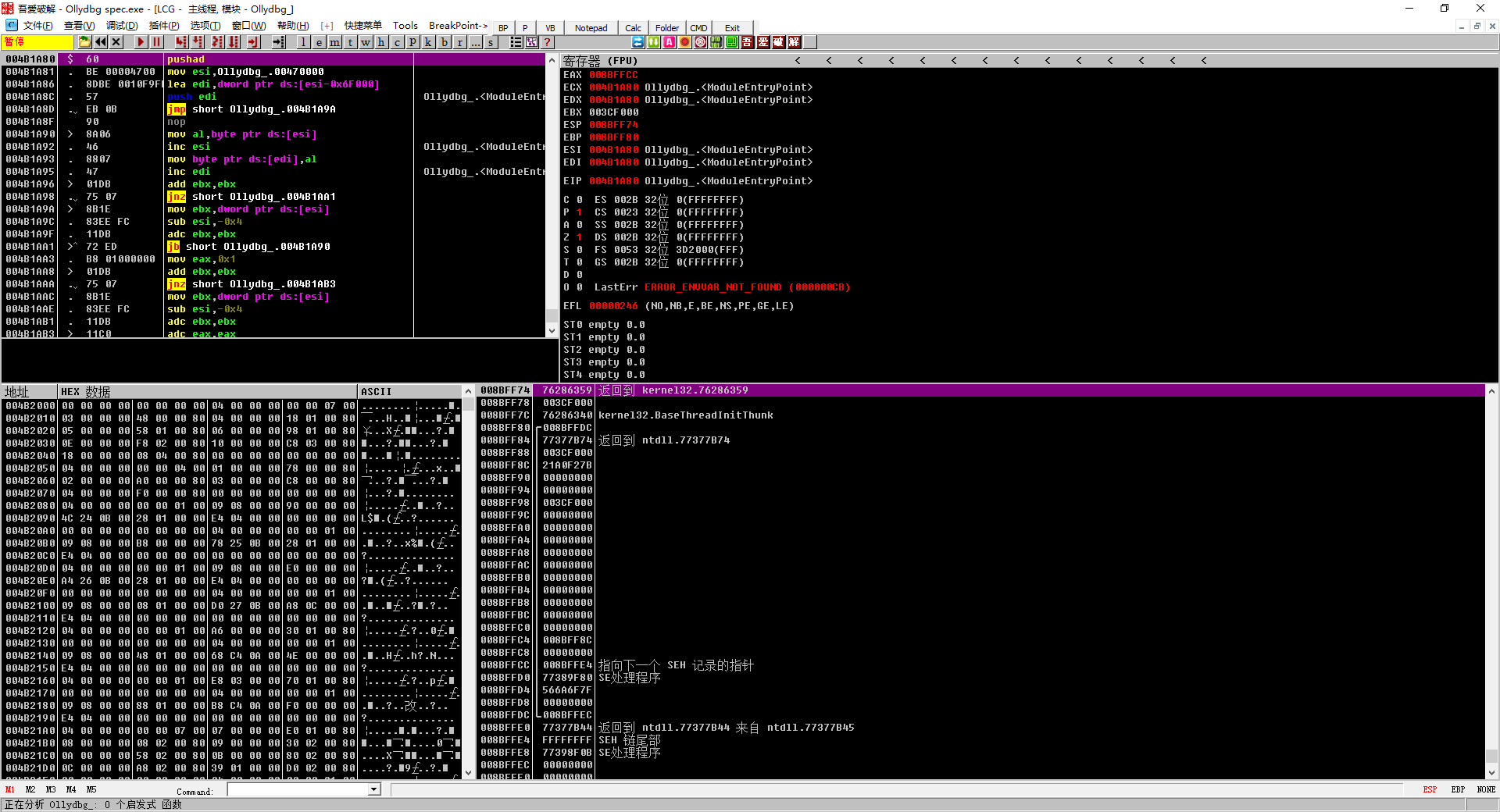Viewport: 1500px width, 812px height.
Task: Click the green 010 101 binary plugin icon
Action: [x=716, y=42]
